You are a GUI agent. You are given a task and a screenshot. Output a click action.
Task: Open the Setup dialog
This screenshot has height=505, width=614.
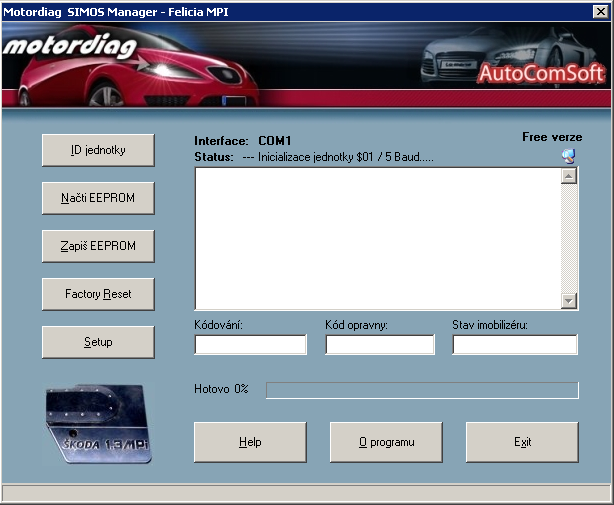tap(98, 342)
